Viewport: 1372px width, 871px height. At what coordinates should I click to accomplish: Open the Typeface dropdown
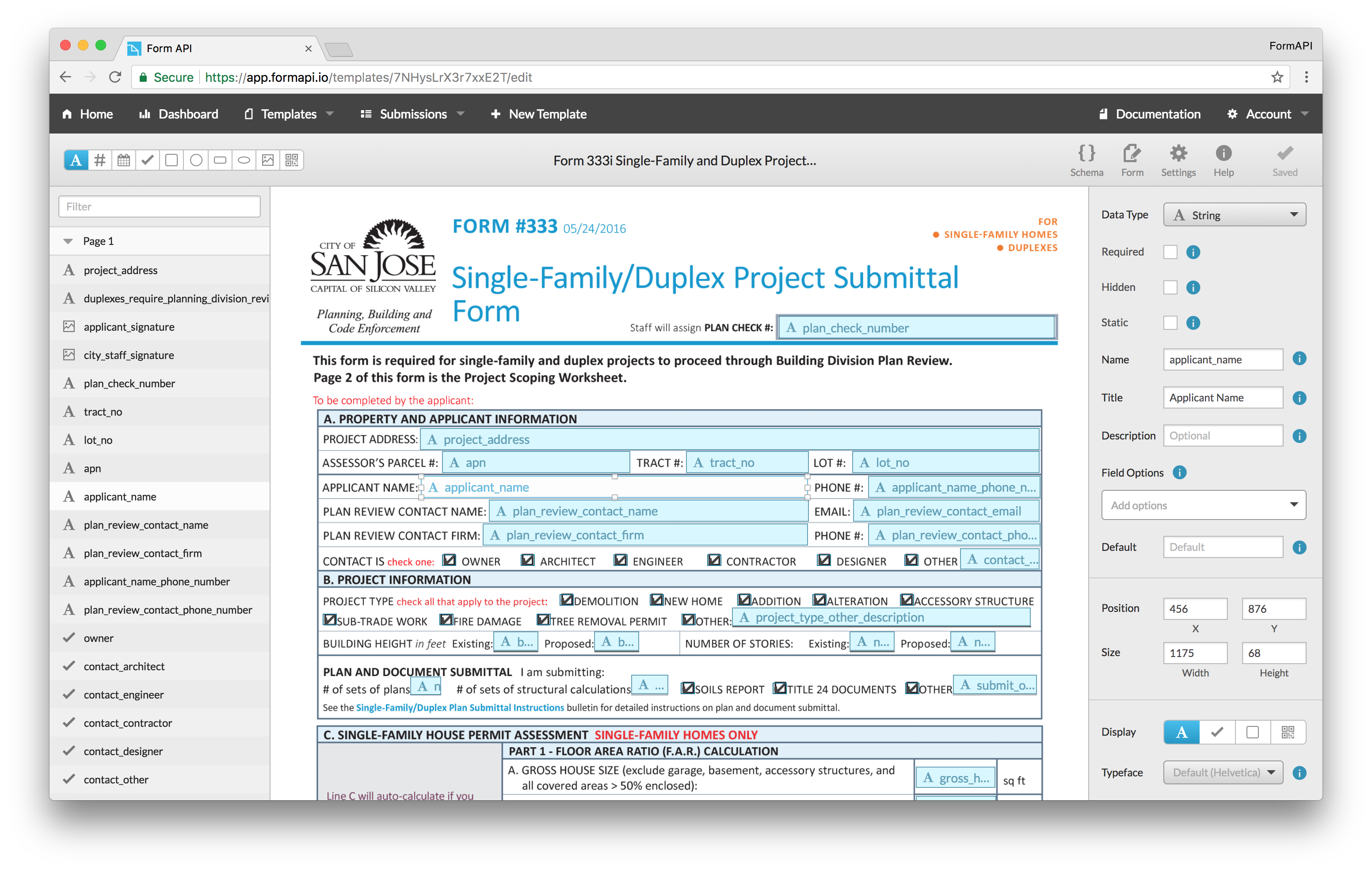click(1223, 772)
